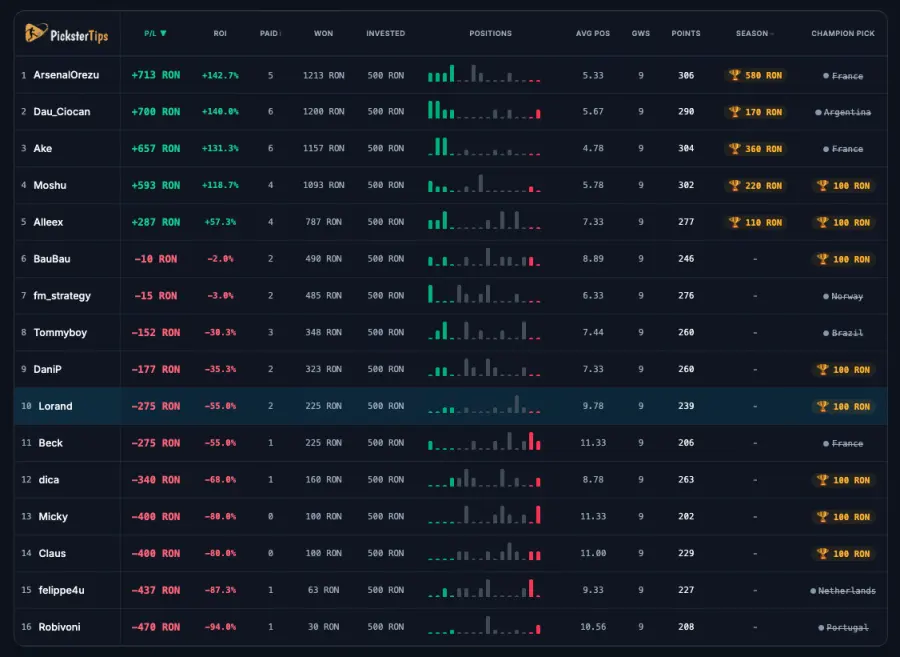Click Moshu's 100 RON champion pick trophy

click(x=843, y=185)
